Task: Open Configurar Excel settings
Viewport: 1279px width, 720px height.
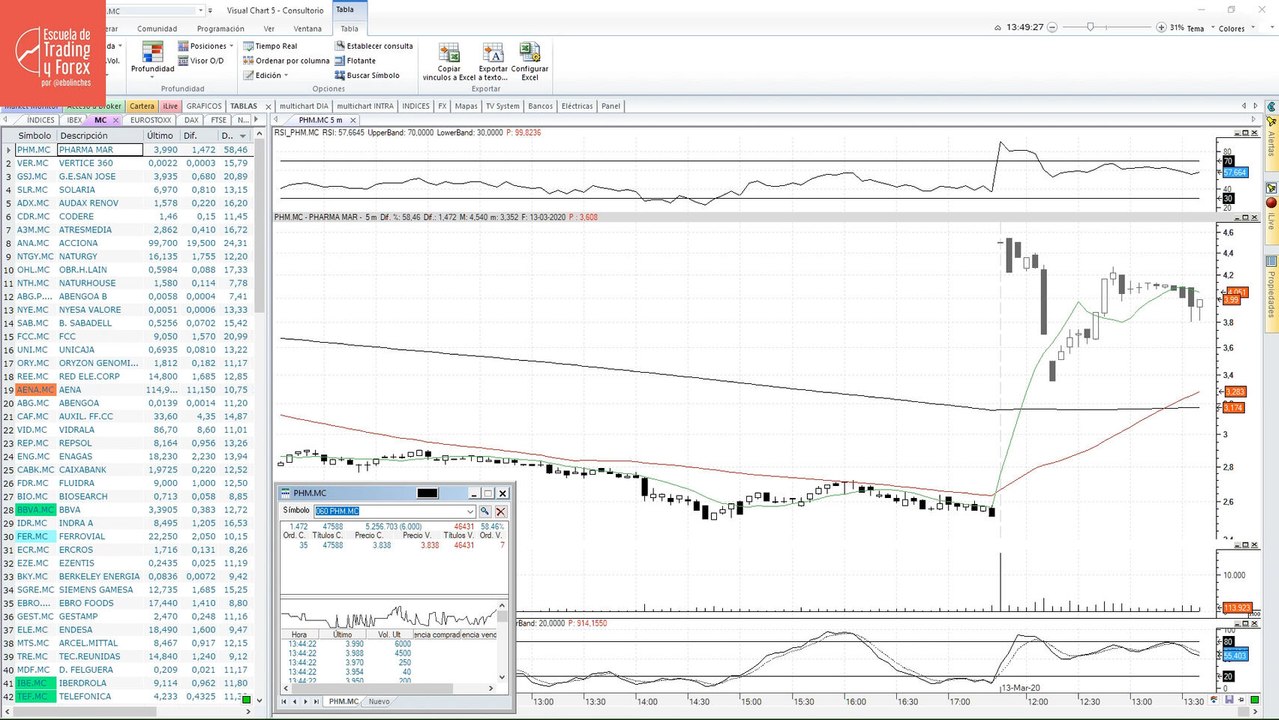Action: coord(530,62)
